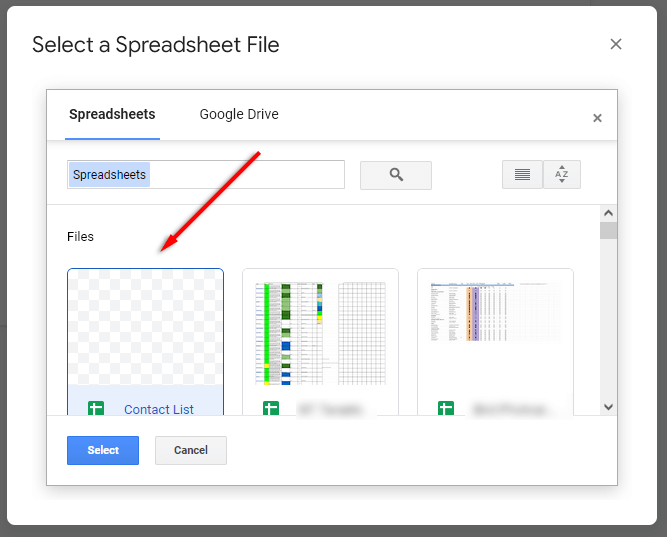Switch to the Google Drive tab
Viewport: 667px width, 537px height.
click(239, 115)
